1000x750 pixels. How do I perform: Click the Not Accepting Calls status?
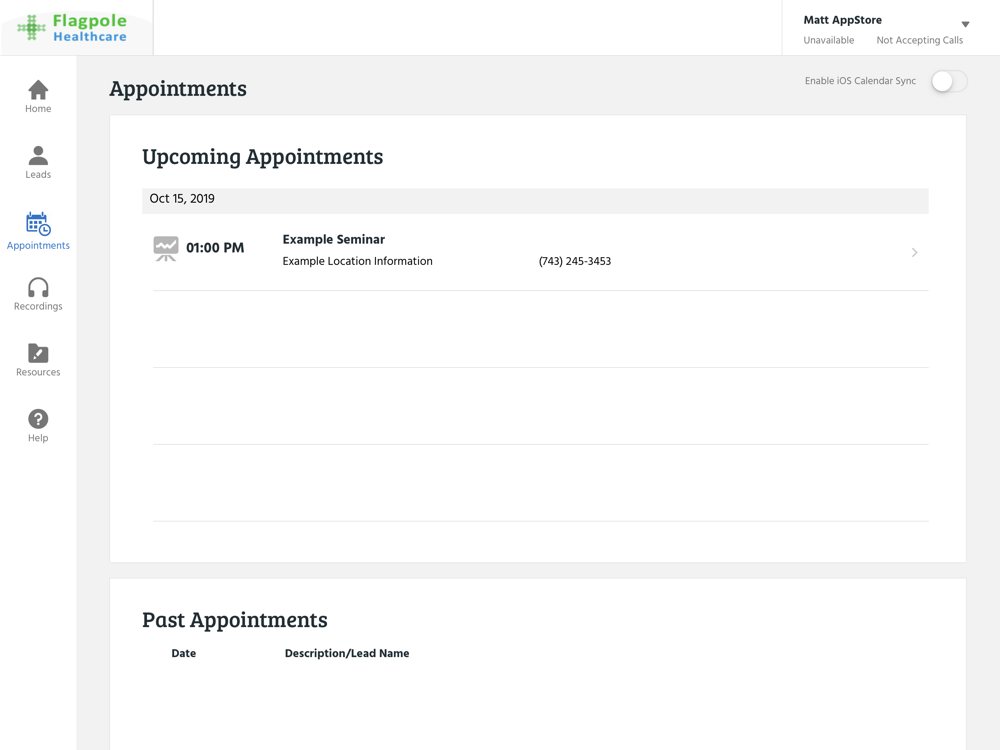[920, 40]
